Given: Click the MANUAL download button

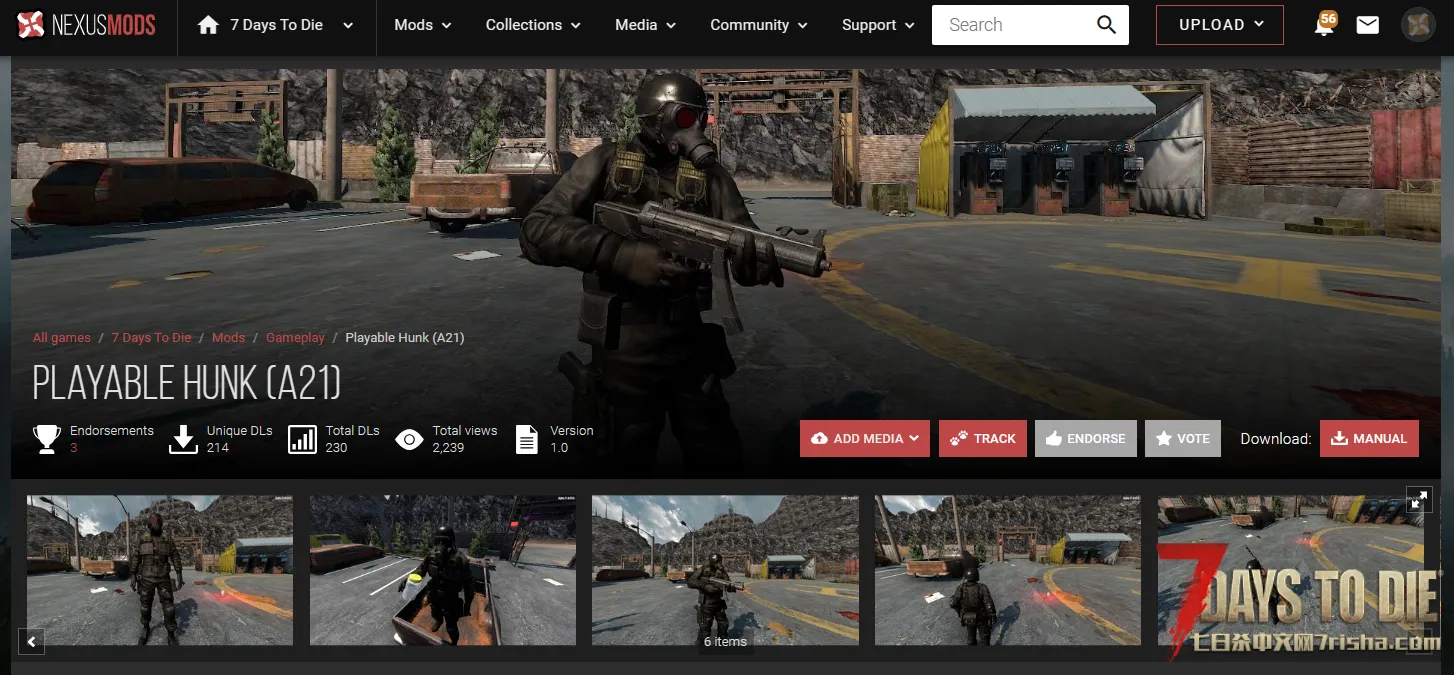Looking at the screenshot, I should [x=1369, y=438].
